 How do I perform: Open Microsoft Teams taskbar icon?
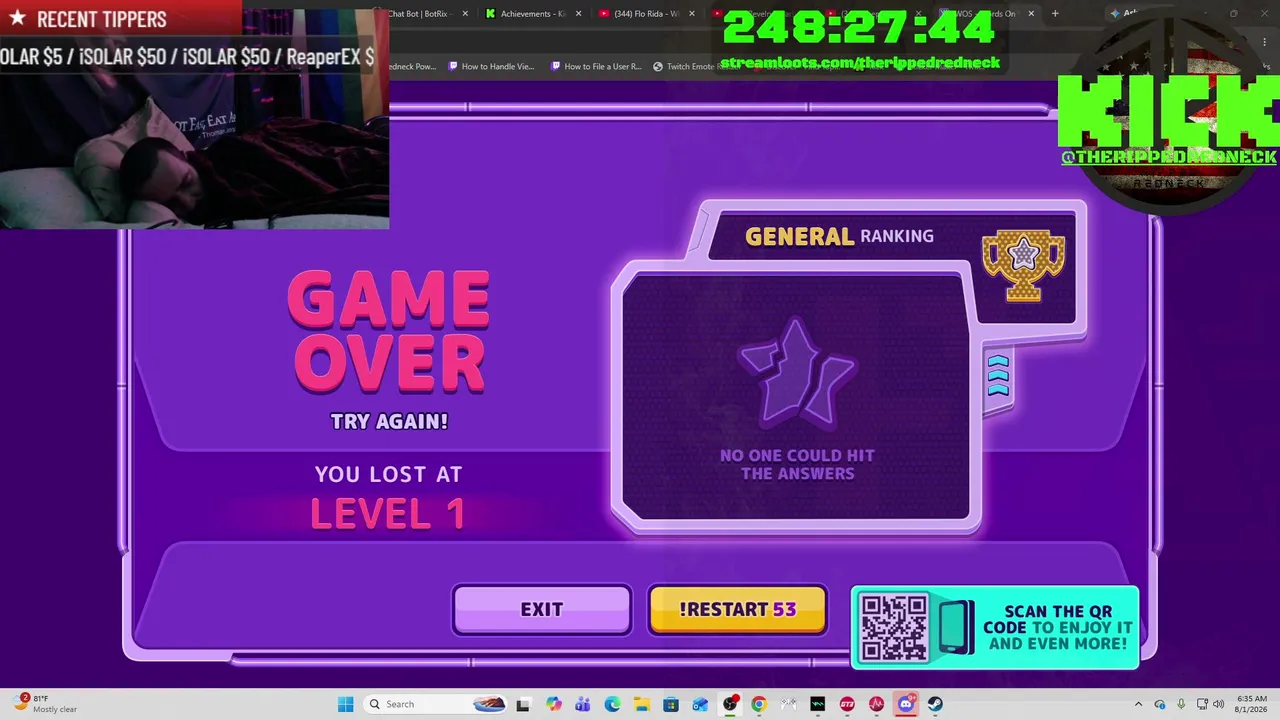582,704
